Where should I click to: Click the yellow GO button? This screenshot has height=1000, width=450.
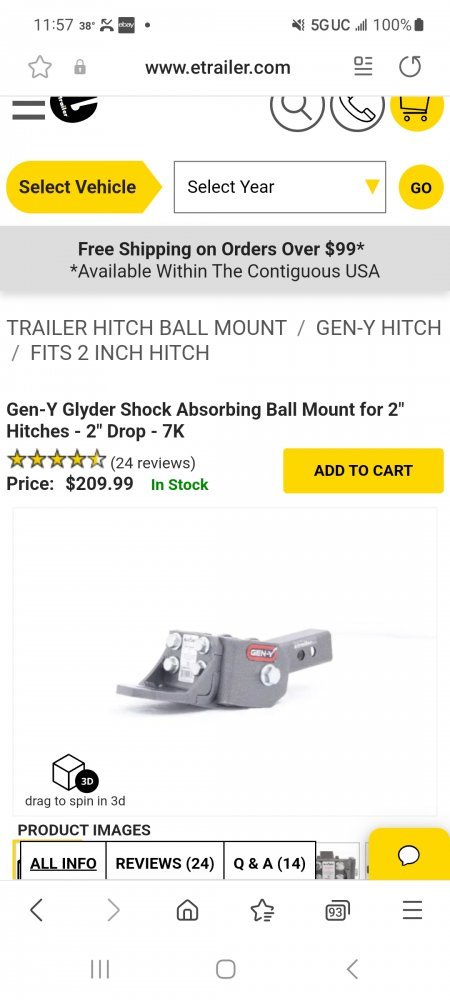(421, 188)
